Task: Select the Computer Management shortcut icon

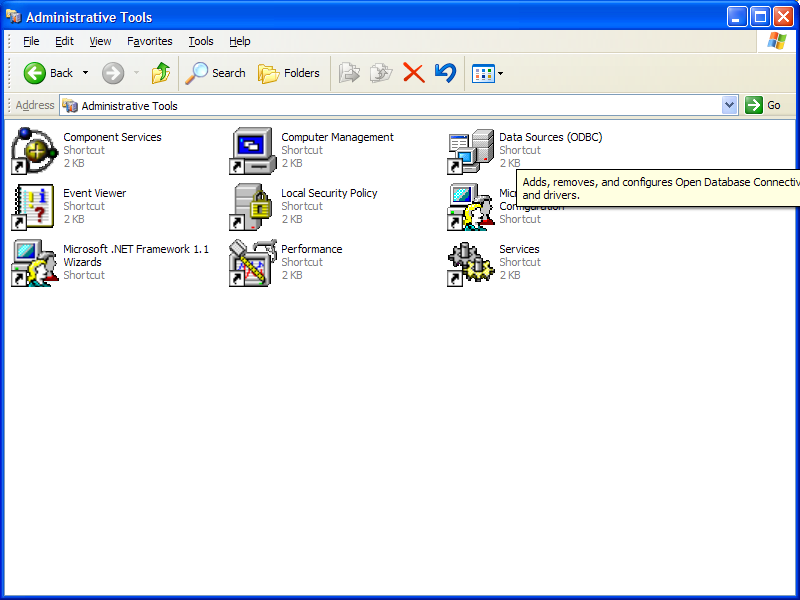Action: click(x=252, y=151)
